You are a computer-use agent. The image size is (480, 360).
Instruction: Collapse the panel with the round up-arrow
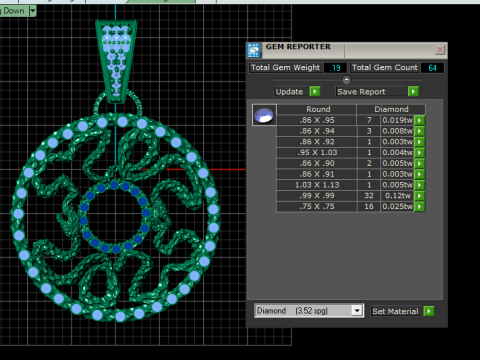pos(347,80)
